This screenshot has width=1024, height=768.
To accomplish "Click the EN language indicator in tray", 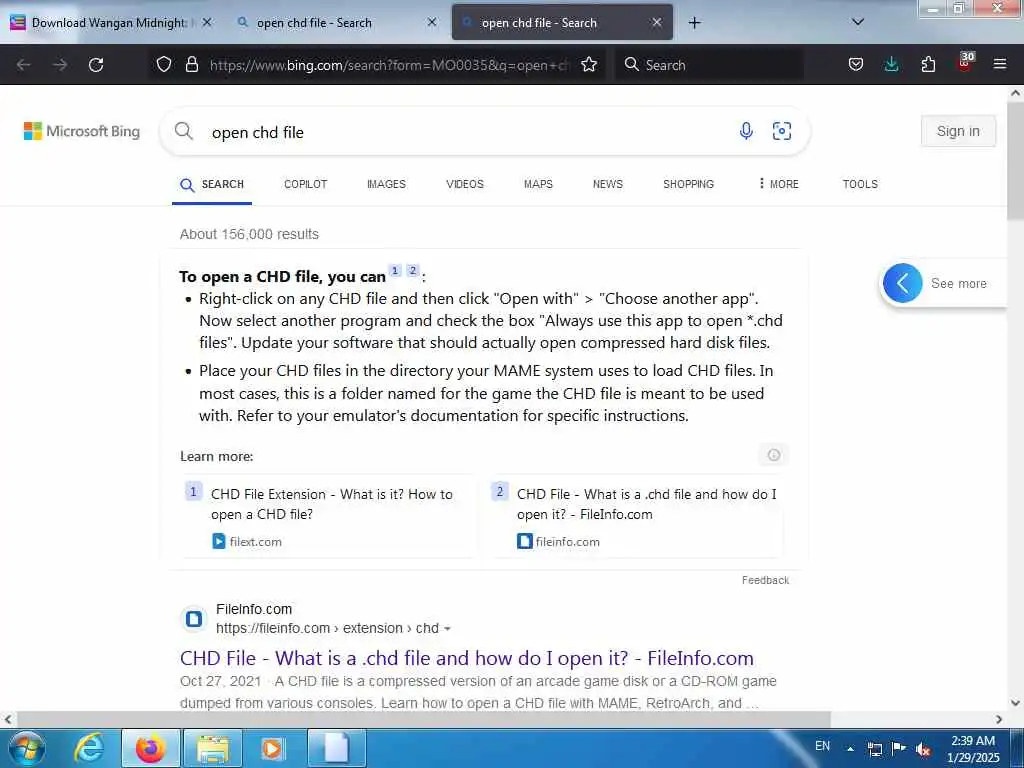I will 822,746.
